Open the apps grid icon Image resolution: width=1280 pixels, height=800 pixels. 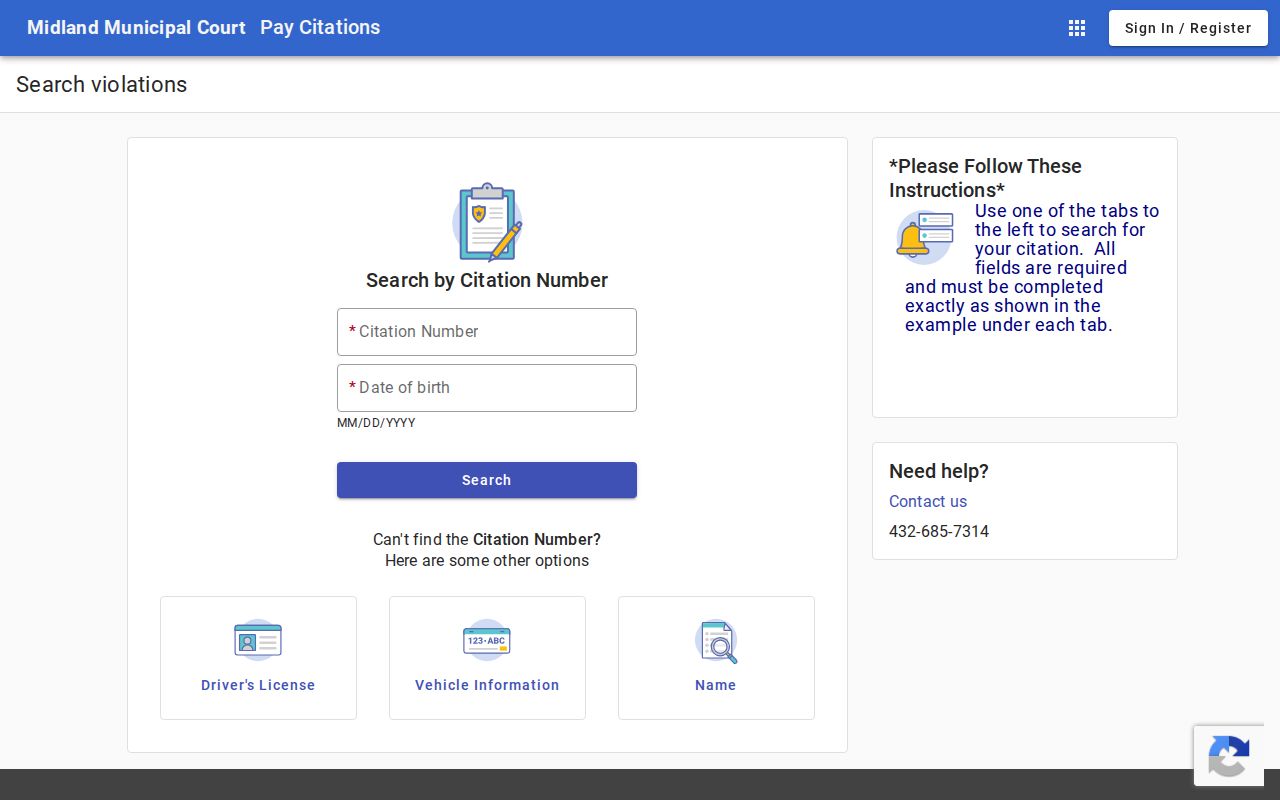click(x=1077, y=28)
